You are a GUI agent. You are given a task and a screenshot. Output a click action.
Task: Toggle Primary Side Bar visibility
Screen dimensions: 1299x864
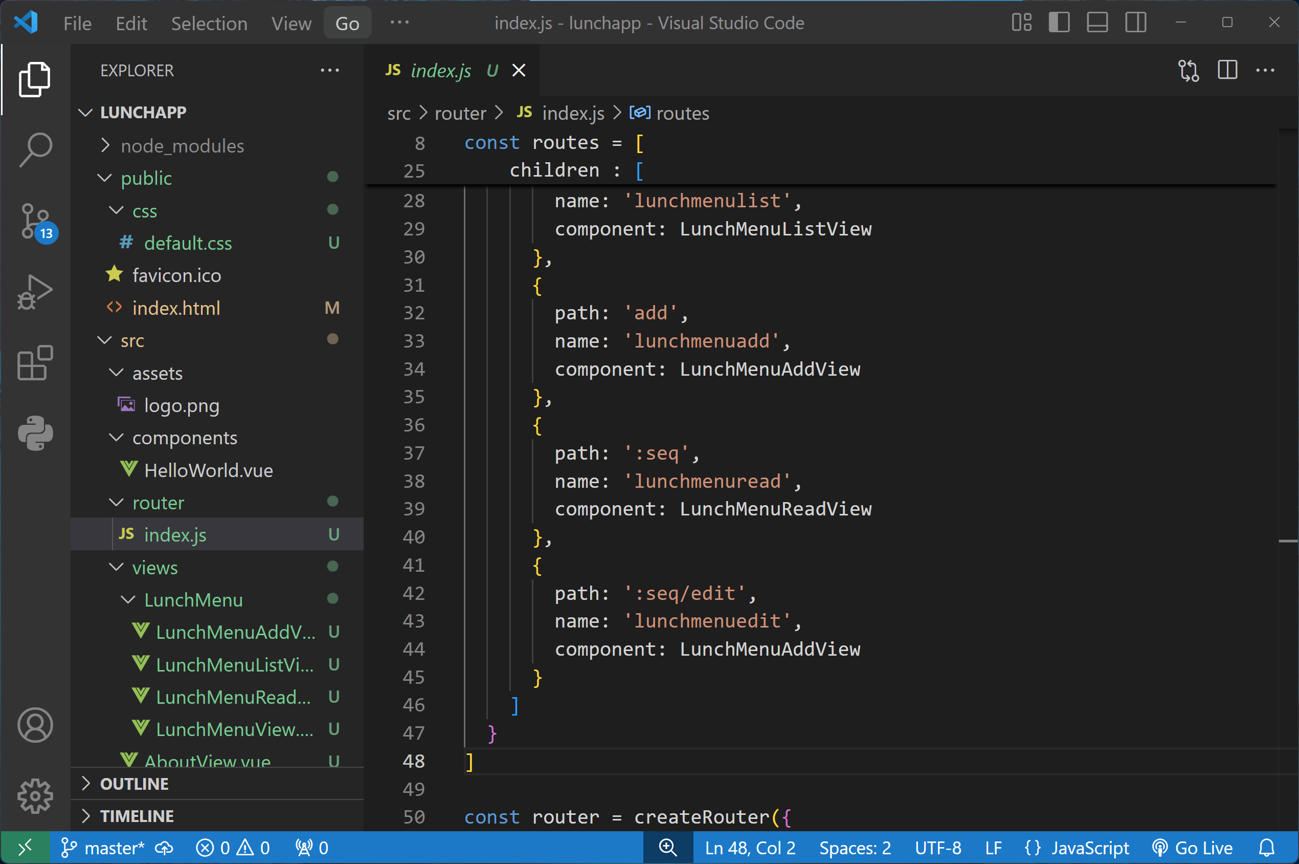1059,22
